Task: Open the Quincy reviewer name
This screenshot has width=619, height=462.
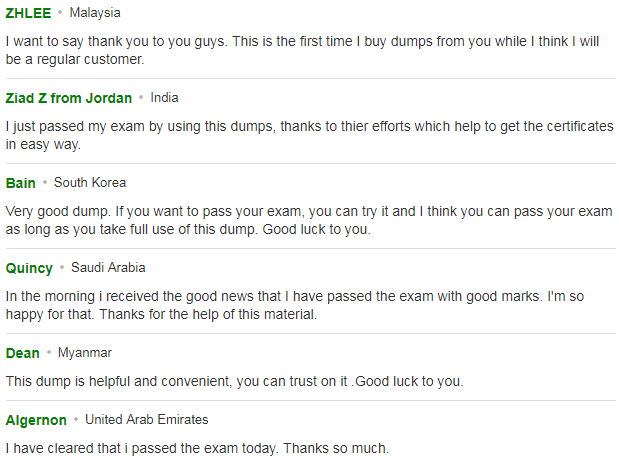Action: [29, 268]
